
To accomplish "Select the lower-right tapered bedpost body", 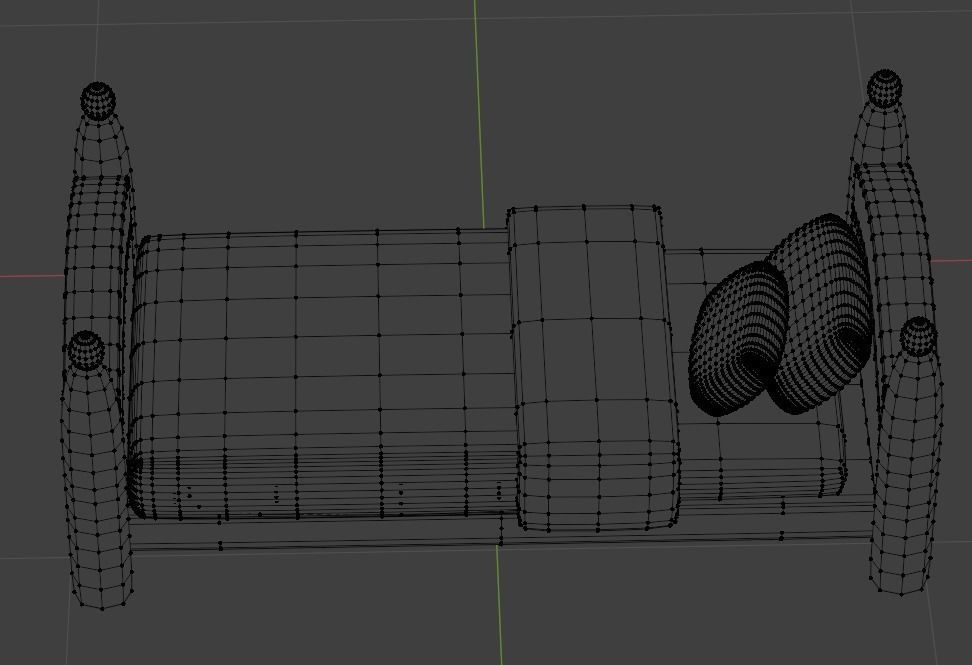I will point(906,474).
